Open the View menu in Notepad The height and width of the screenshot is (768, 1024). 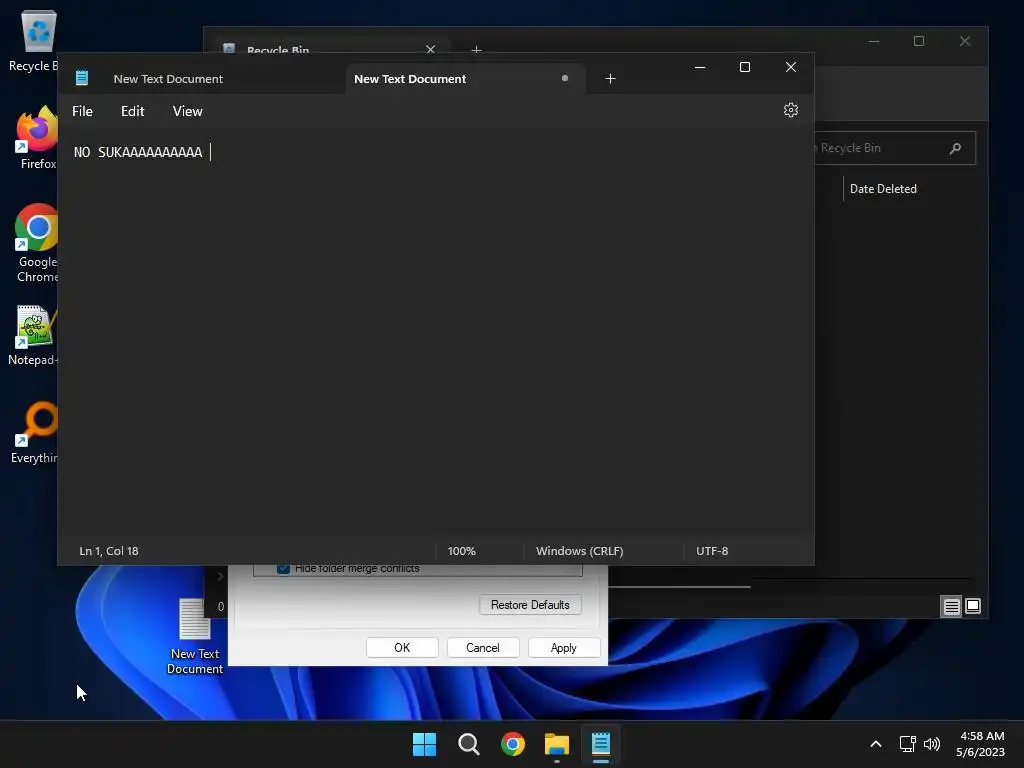[x=187, y=111]
